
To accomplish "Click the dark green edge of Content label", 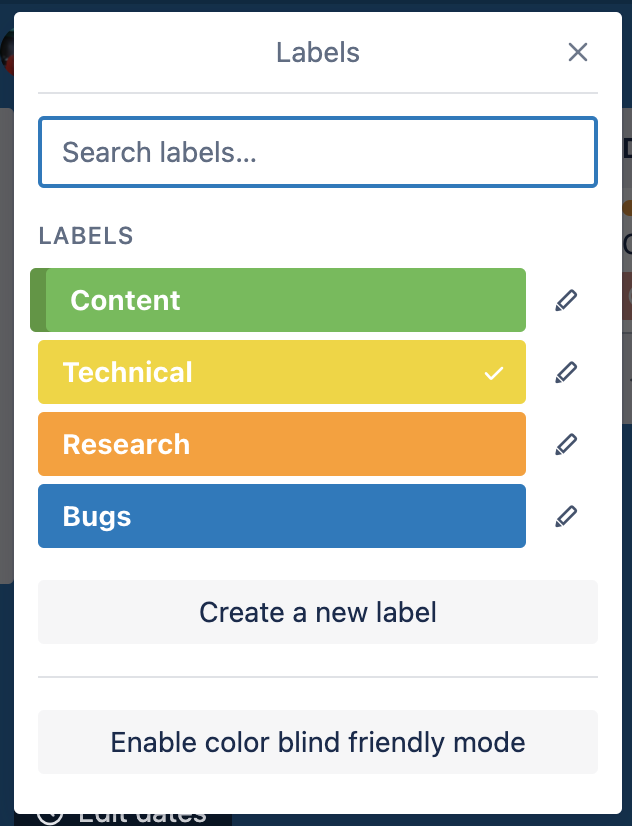I will [x=38, y=300].
